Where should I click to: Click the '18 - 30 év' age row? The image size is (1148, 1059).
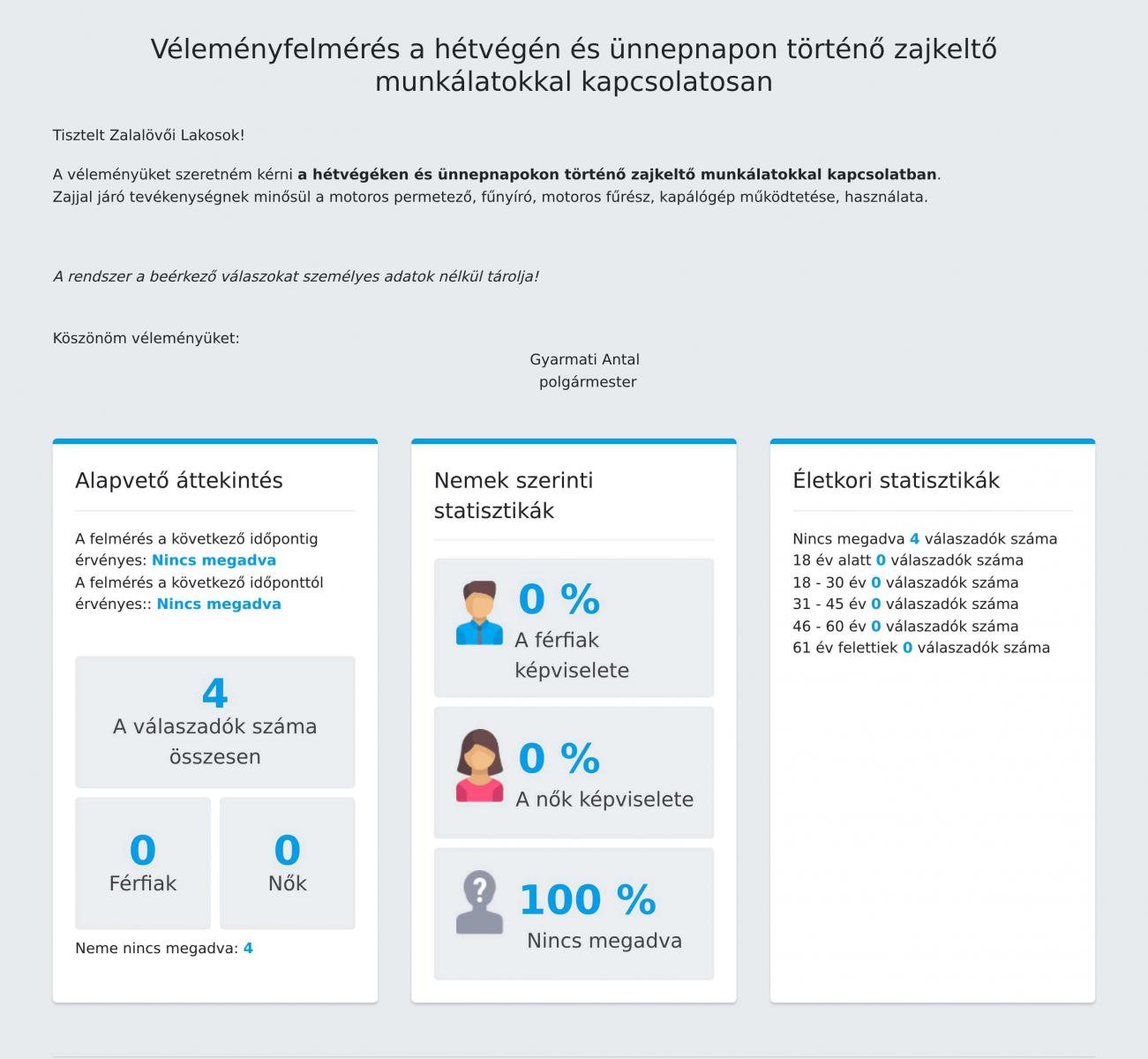904,582
